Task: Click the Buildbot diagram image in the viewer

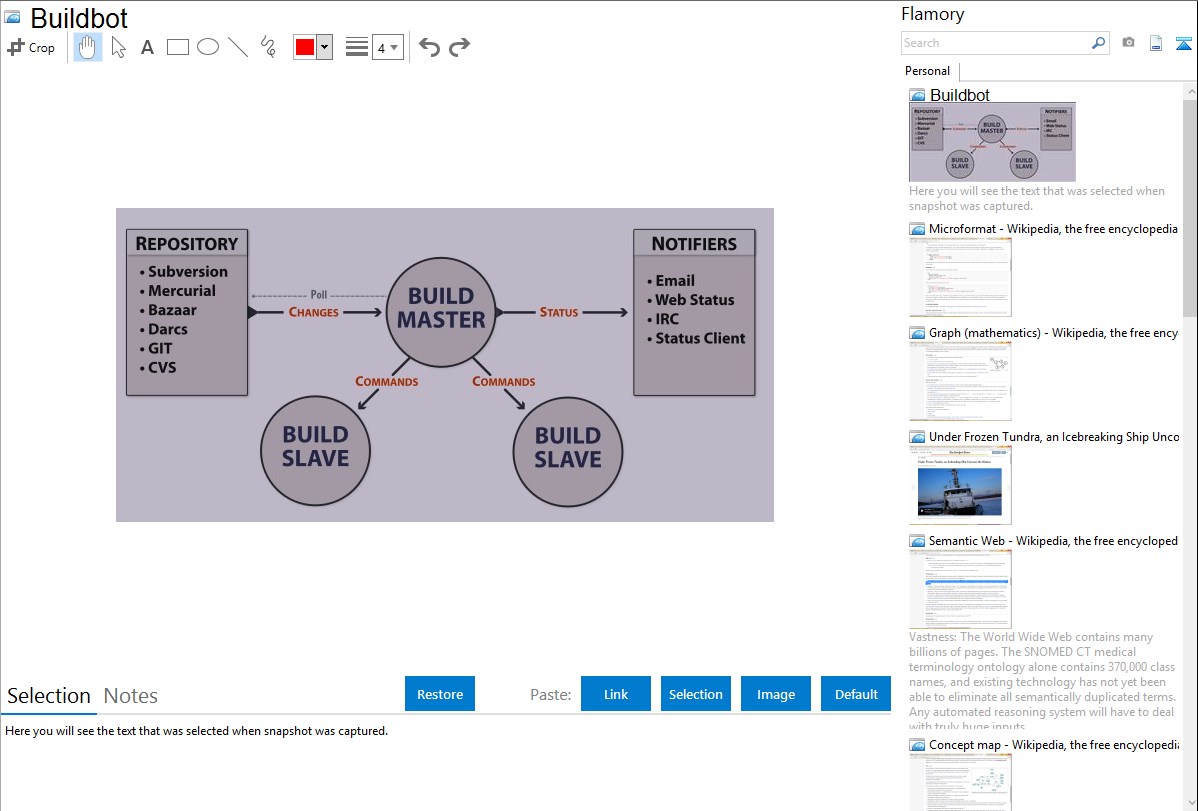Action: pos(445,365)
